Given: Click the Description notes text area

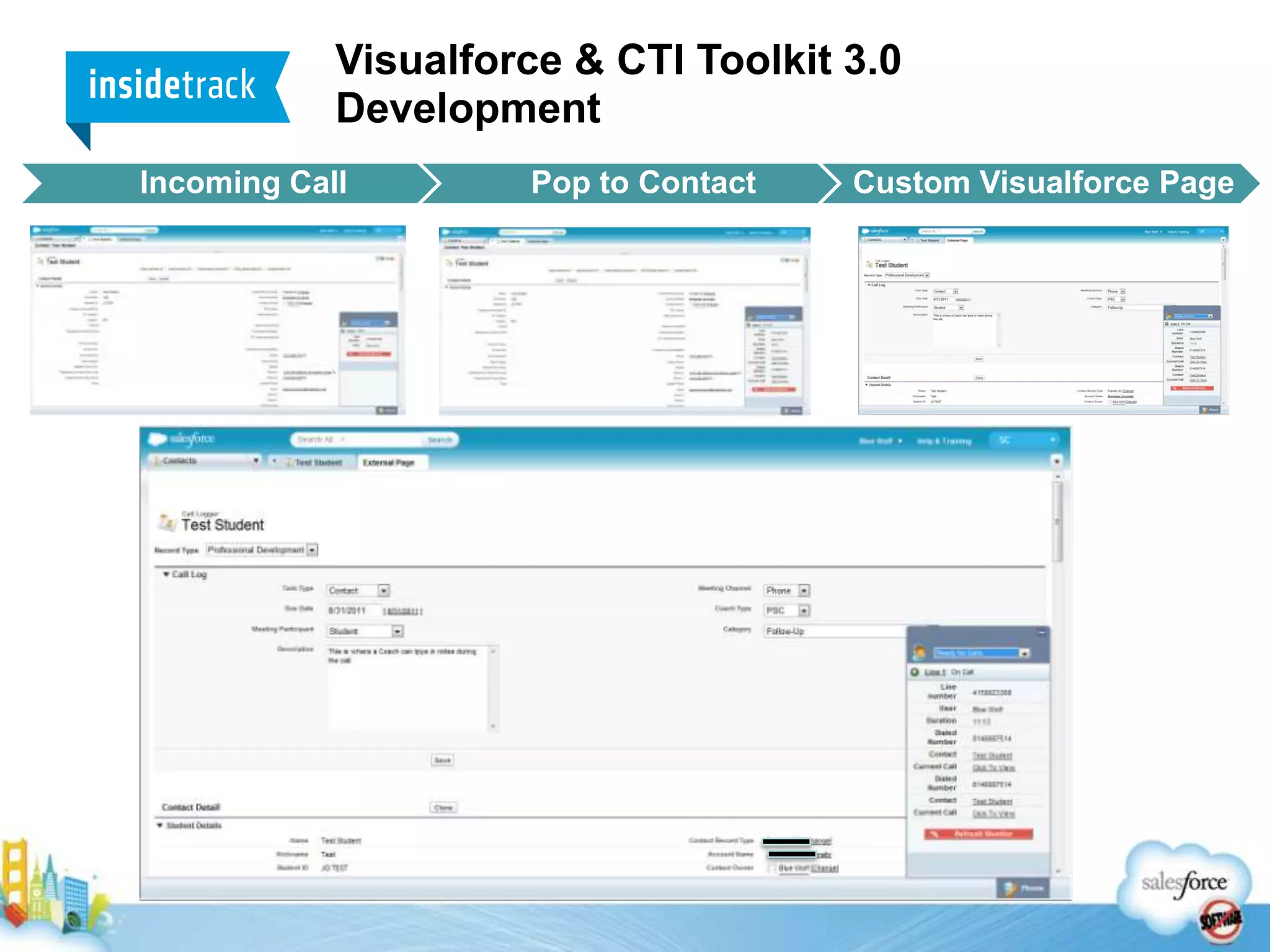Looking at the screenshot, I should click(409, 688).
